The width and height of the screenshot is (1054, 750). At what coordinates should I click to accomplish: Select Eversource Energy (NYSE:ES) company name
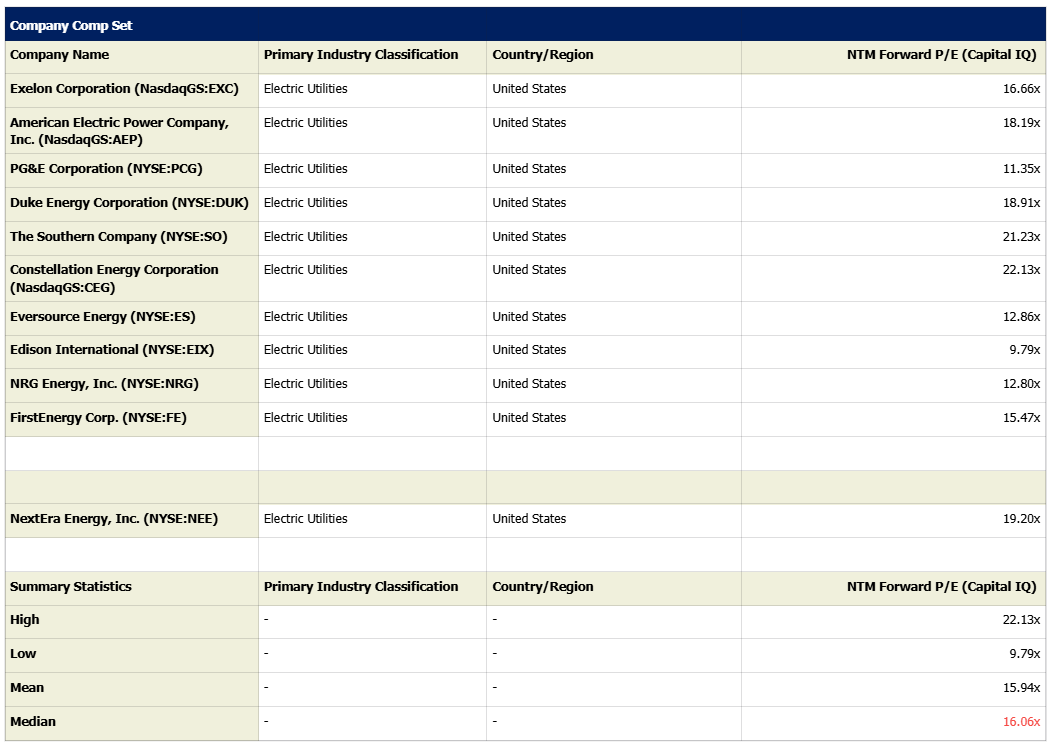pos(102,317)
